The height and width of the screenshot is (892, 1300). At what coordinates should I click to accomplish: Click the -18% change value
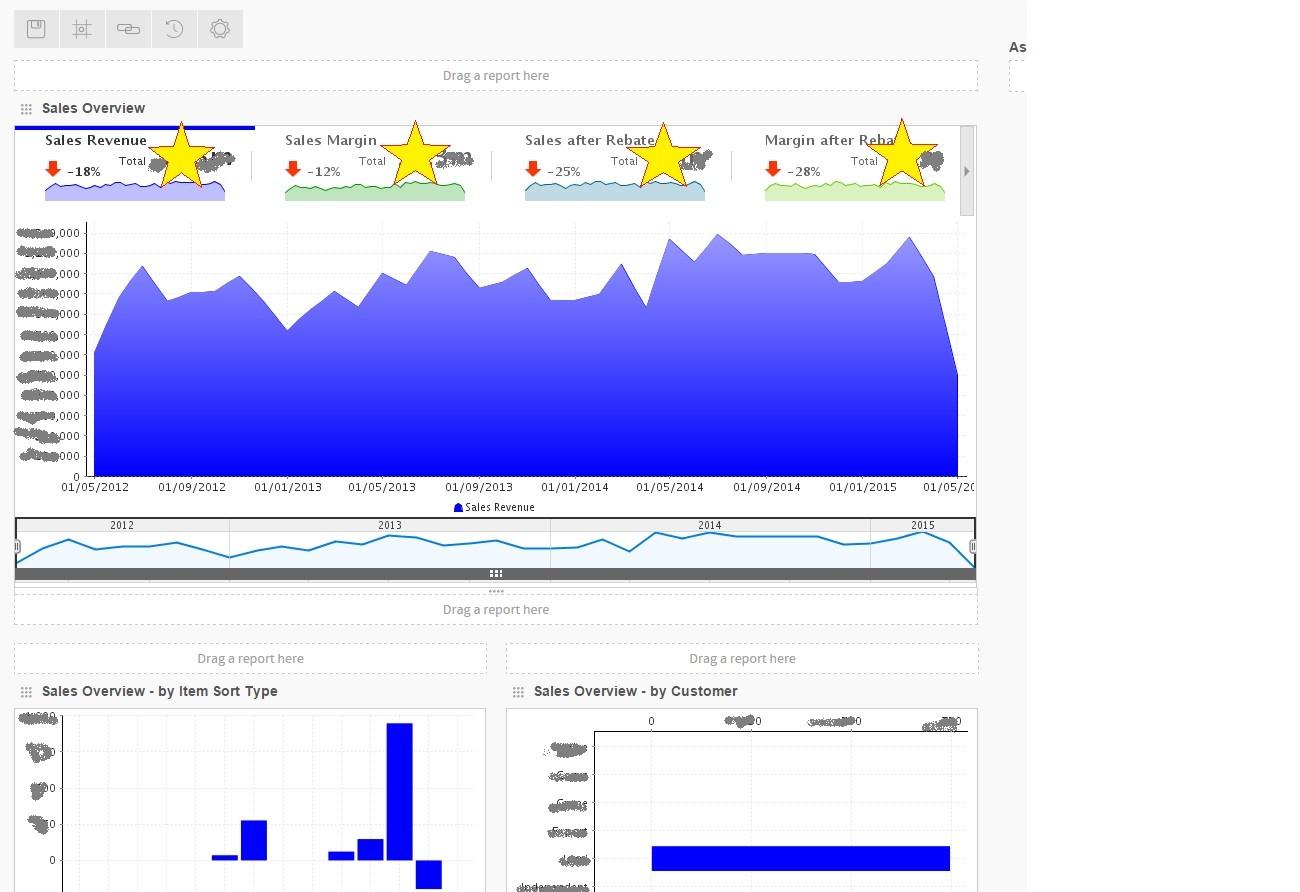(x=84, y=172)
